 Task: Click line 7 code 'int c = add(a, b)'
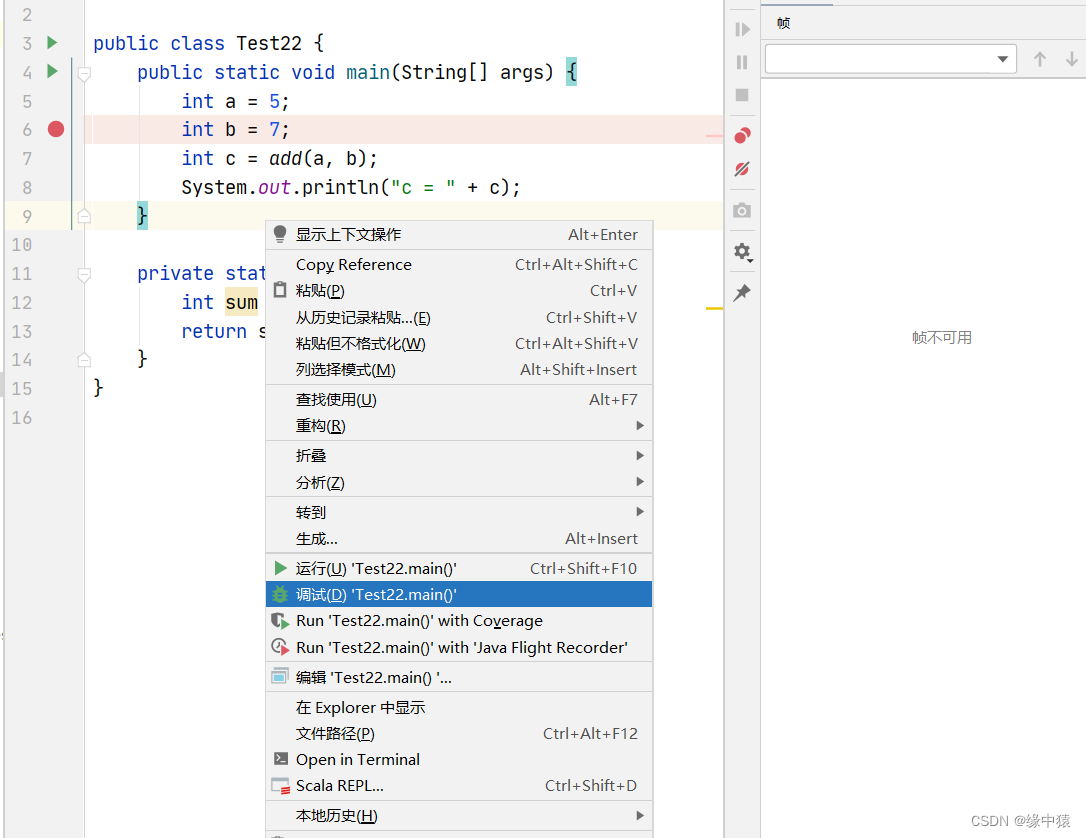(x=279, y=158)
